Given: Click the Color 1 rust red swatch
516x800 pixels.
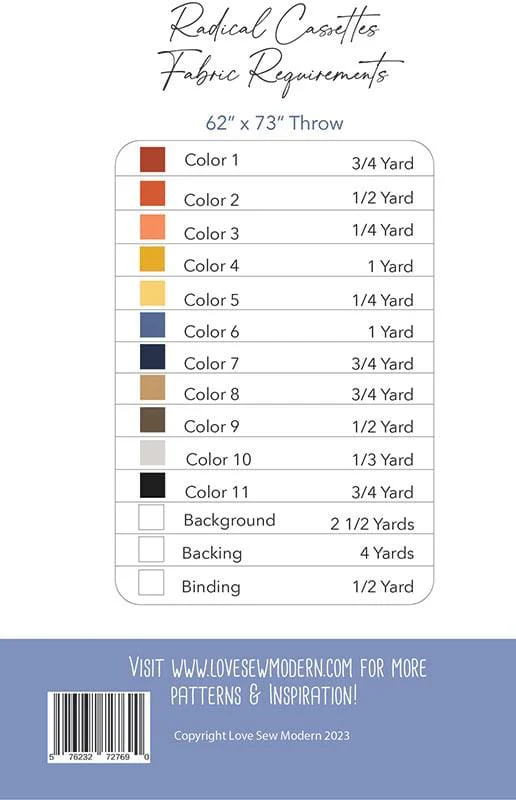Looking at the screenshot, I should [x=153, y=159].
